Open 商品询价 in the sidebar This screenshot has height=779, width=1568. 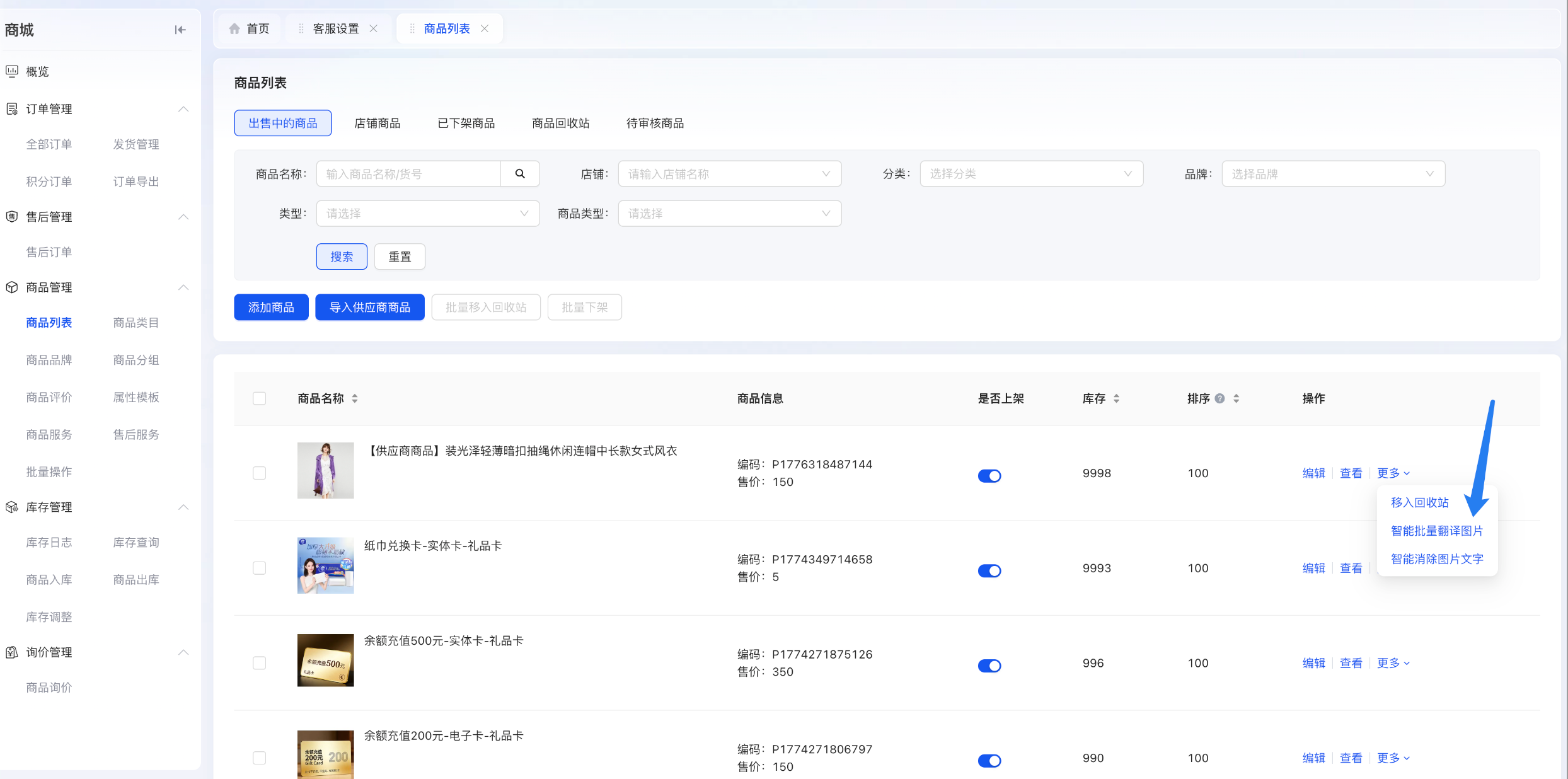click(49, 688)
